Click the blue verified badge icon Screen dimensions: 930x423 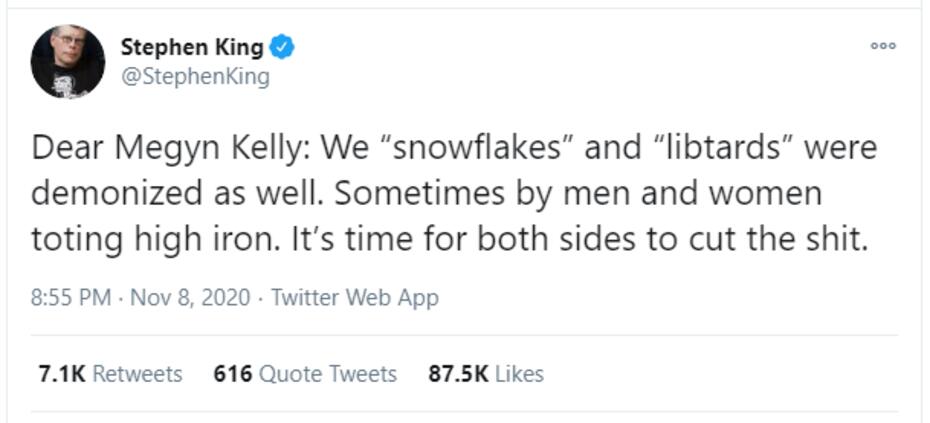click(x=283, y=46)
